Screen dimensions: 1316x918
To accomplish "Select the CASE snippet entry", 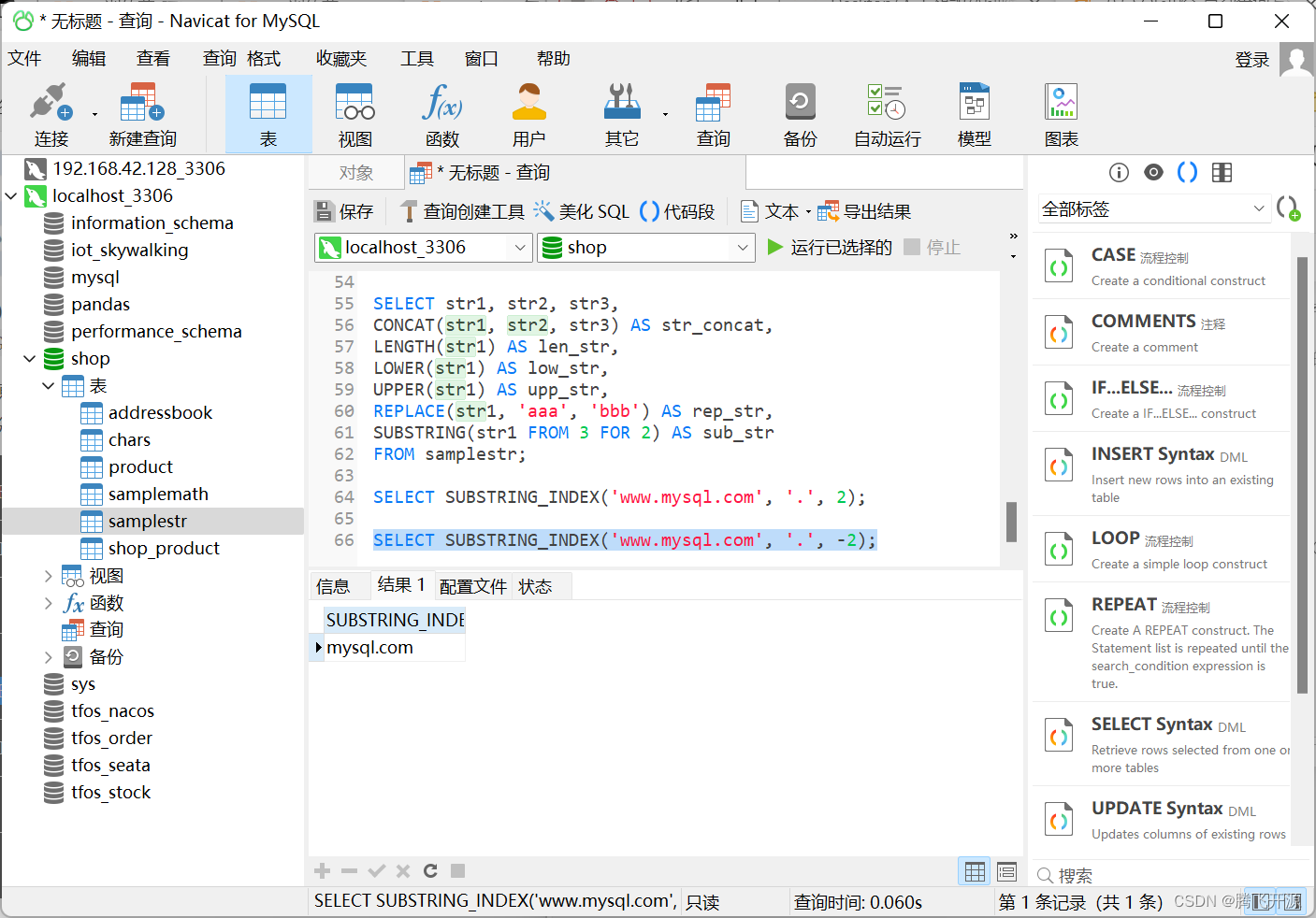I will tap(1161, 266).
